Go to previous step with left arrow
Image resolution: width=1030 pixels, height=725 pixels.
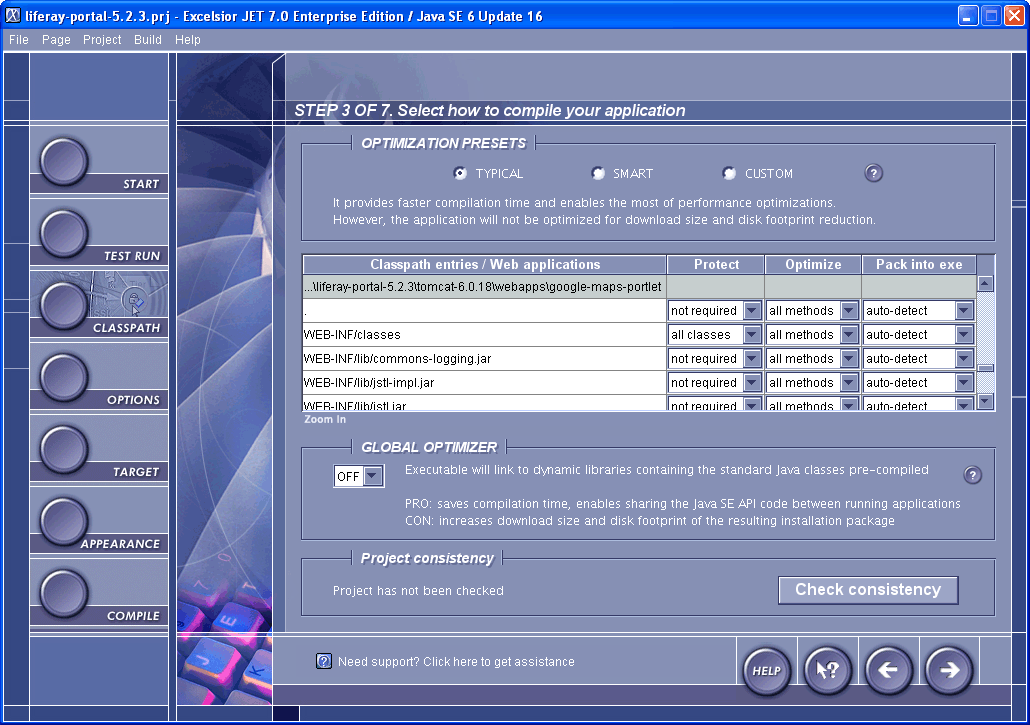pyautogui.click(x=888, y=670)
